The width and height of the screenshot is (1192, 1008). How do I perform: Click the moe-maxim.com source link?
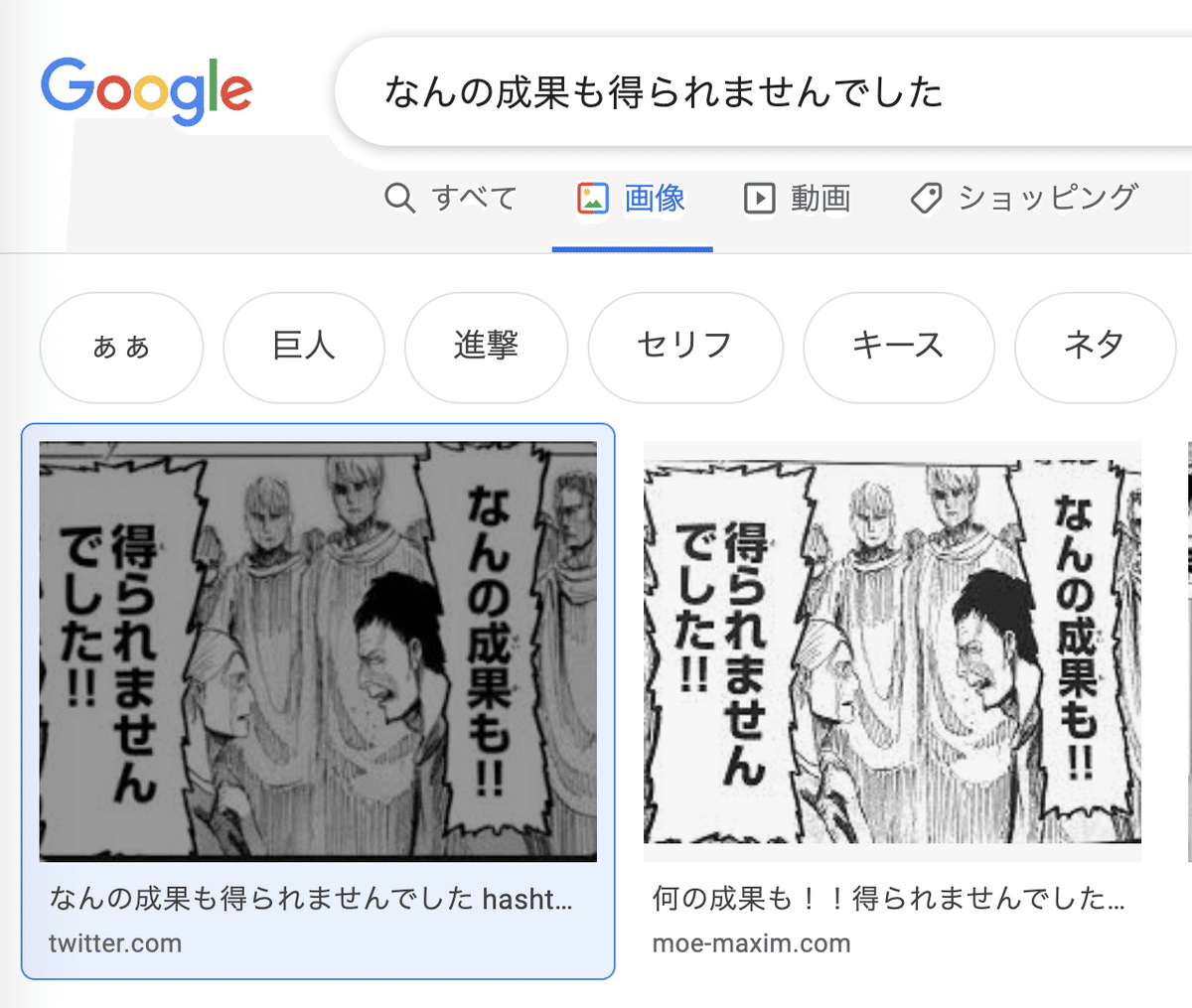[751, 943]
